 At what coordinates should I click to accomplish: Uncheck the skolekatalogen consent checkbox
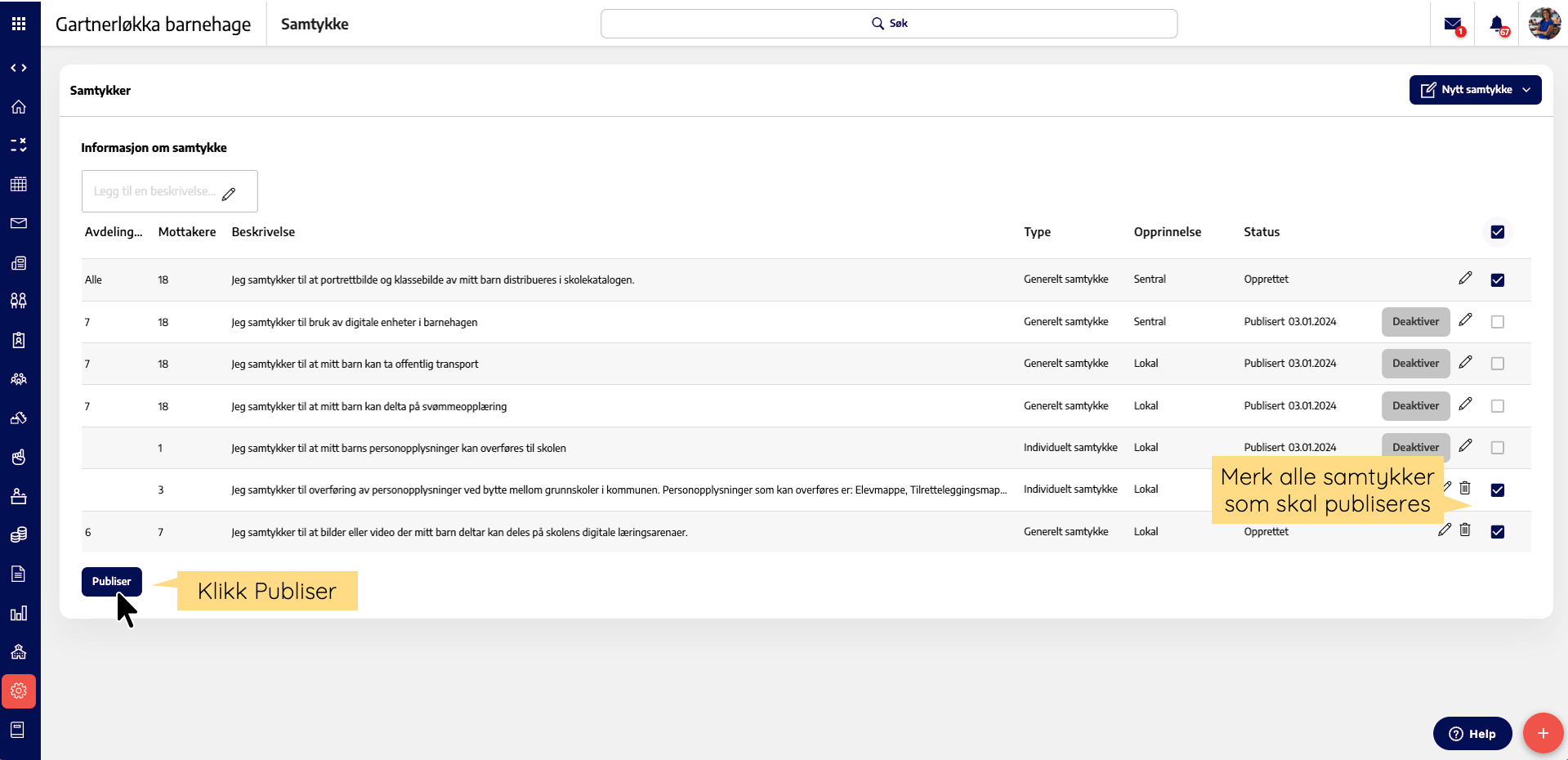coord(1497,279)
